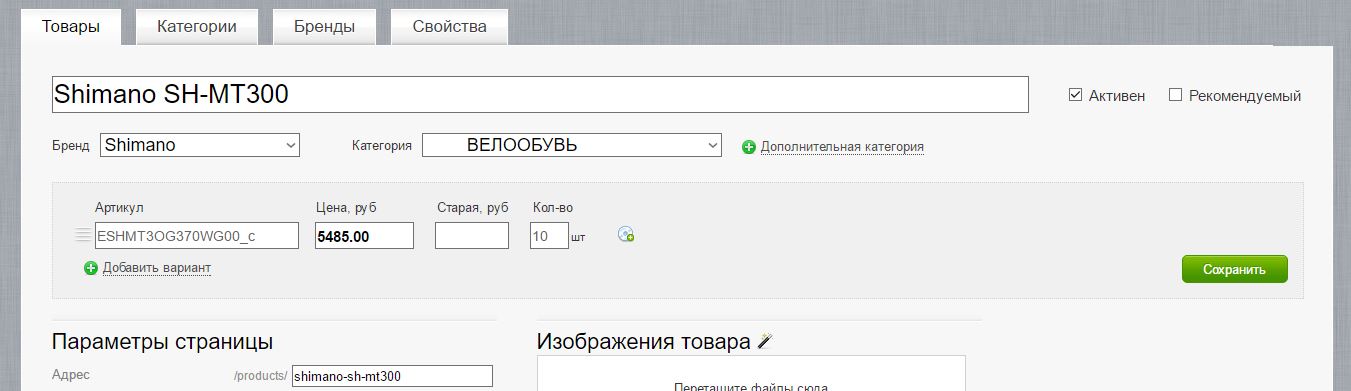The image size is (1351, 391).
Task: Click the Перетащите файлы сюда upload area
Action: [x=751, y=374]
